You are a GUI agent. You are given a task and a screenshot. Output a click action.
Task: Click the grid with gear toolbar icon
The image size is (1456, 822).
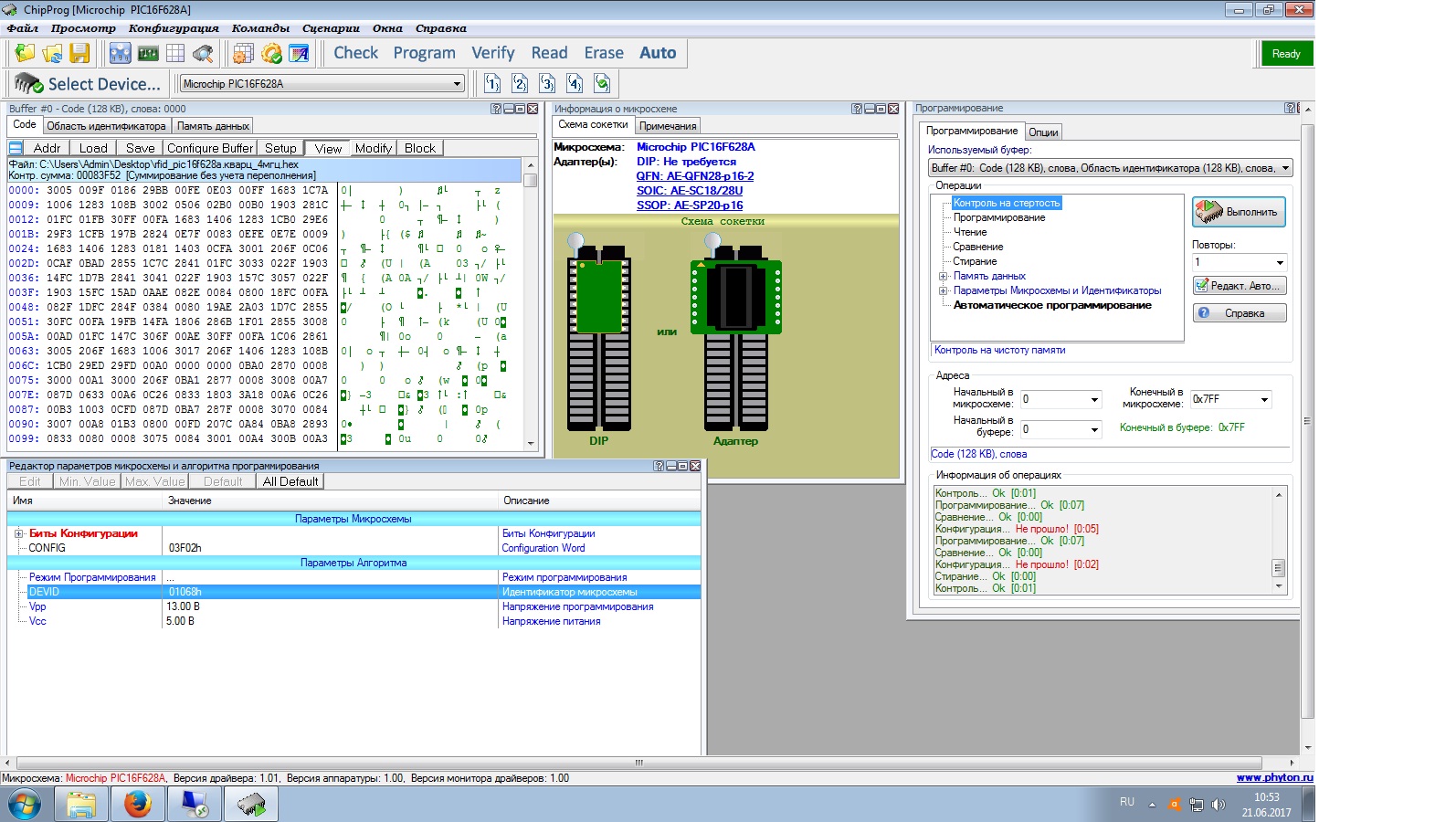click(x=243, y=53)
